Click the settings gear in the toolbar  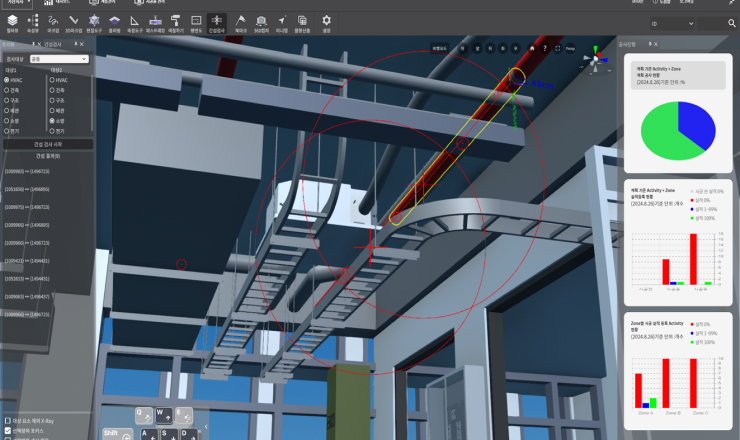(x=325, y=20)
